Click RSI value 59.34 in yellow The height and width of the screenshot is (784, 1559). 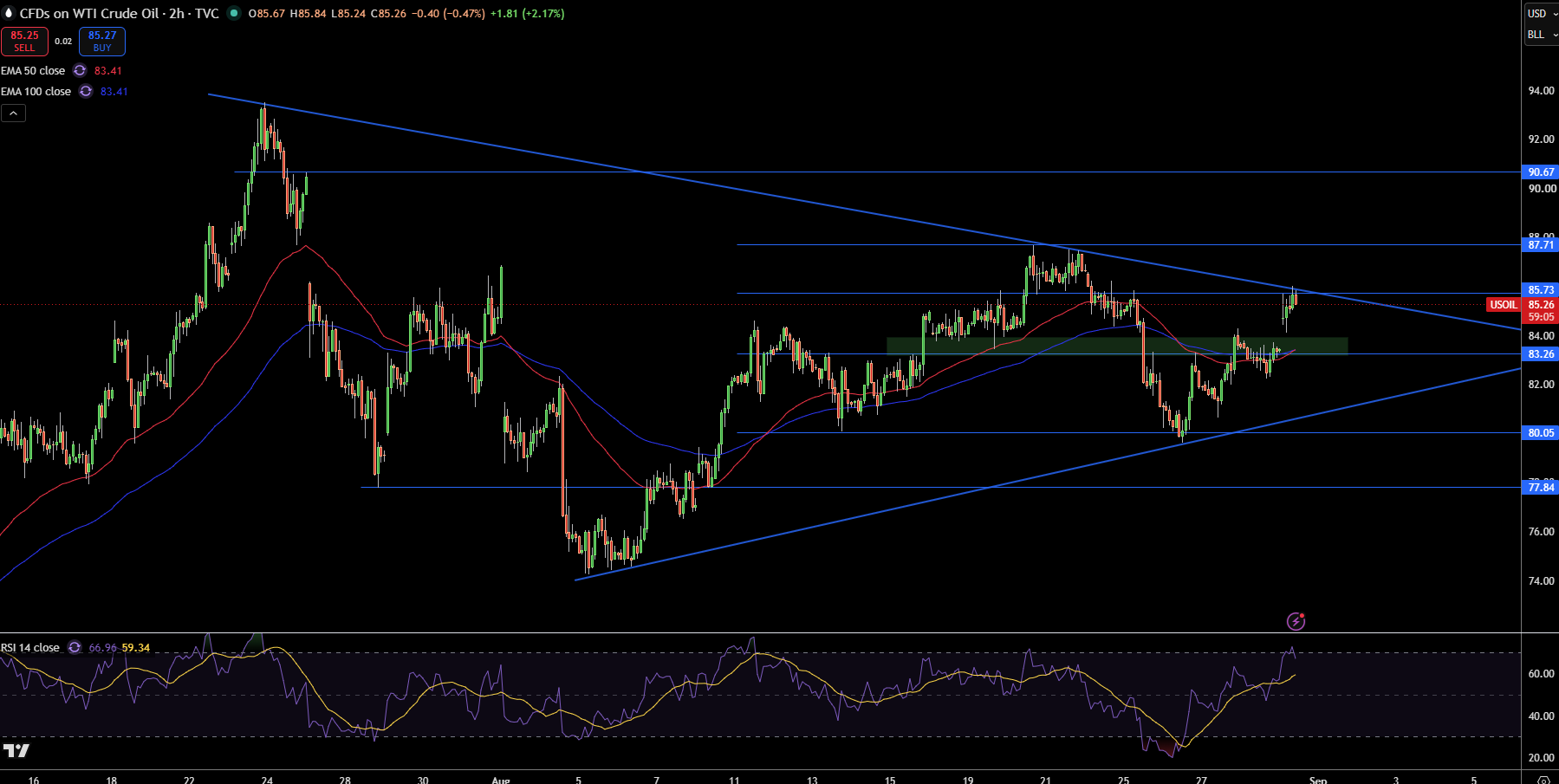pyautogui.click(x=136, y=648)
